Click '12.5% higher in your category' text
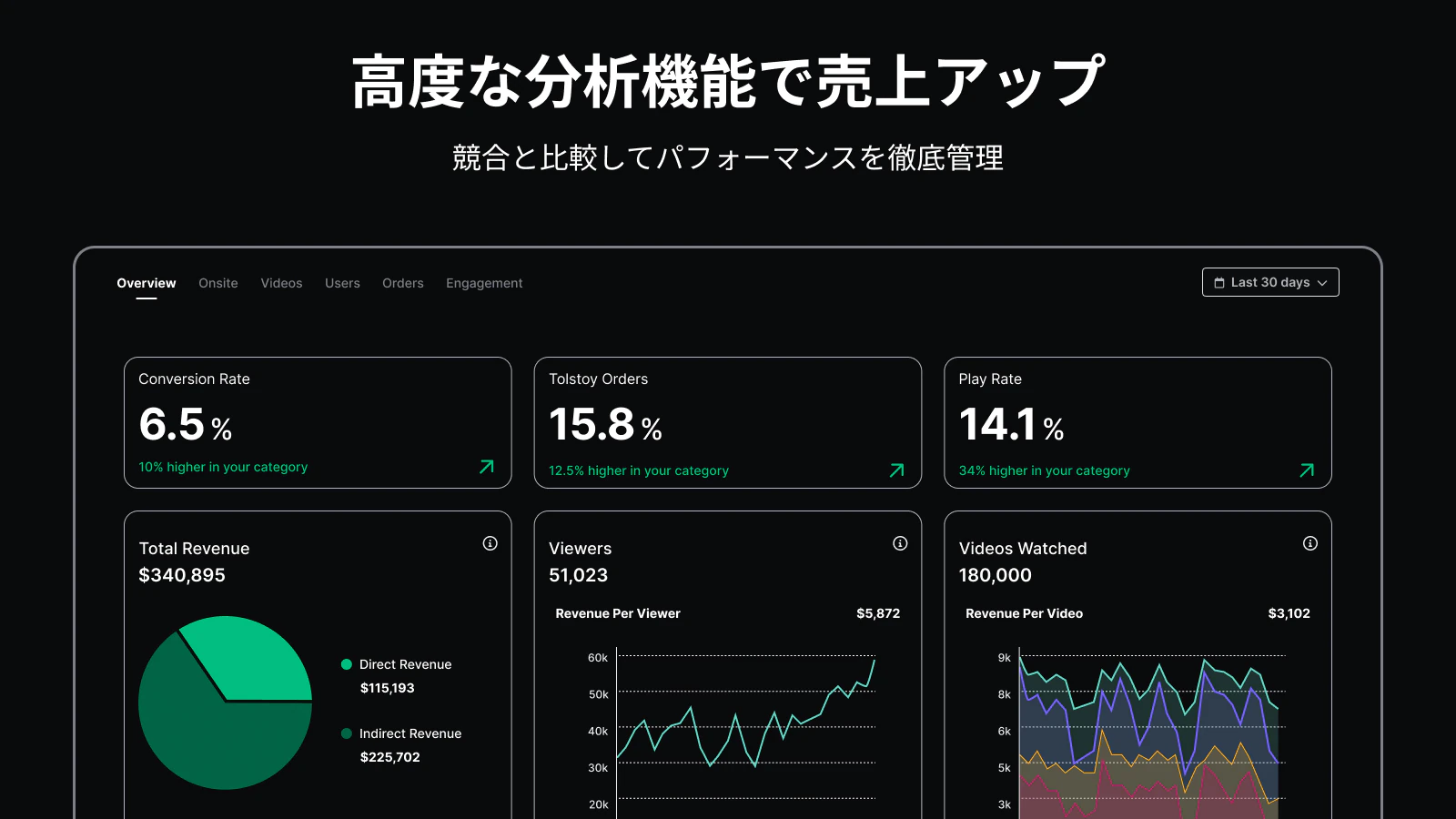1456x819 pixels. coord(639,470)
